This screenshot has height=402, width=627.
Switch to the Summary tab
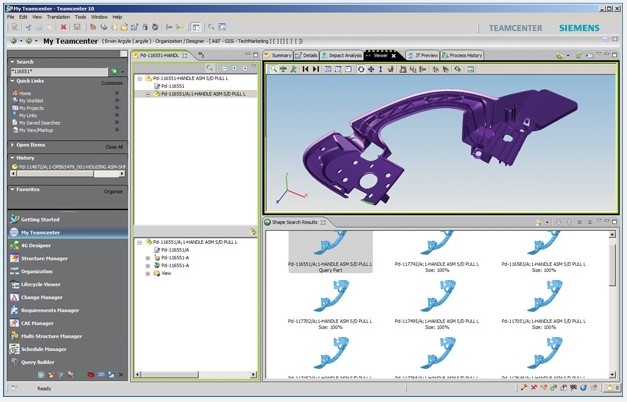278,56
